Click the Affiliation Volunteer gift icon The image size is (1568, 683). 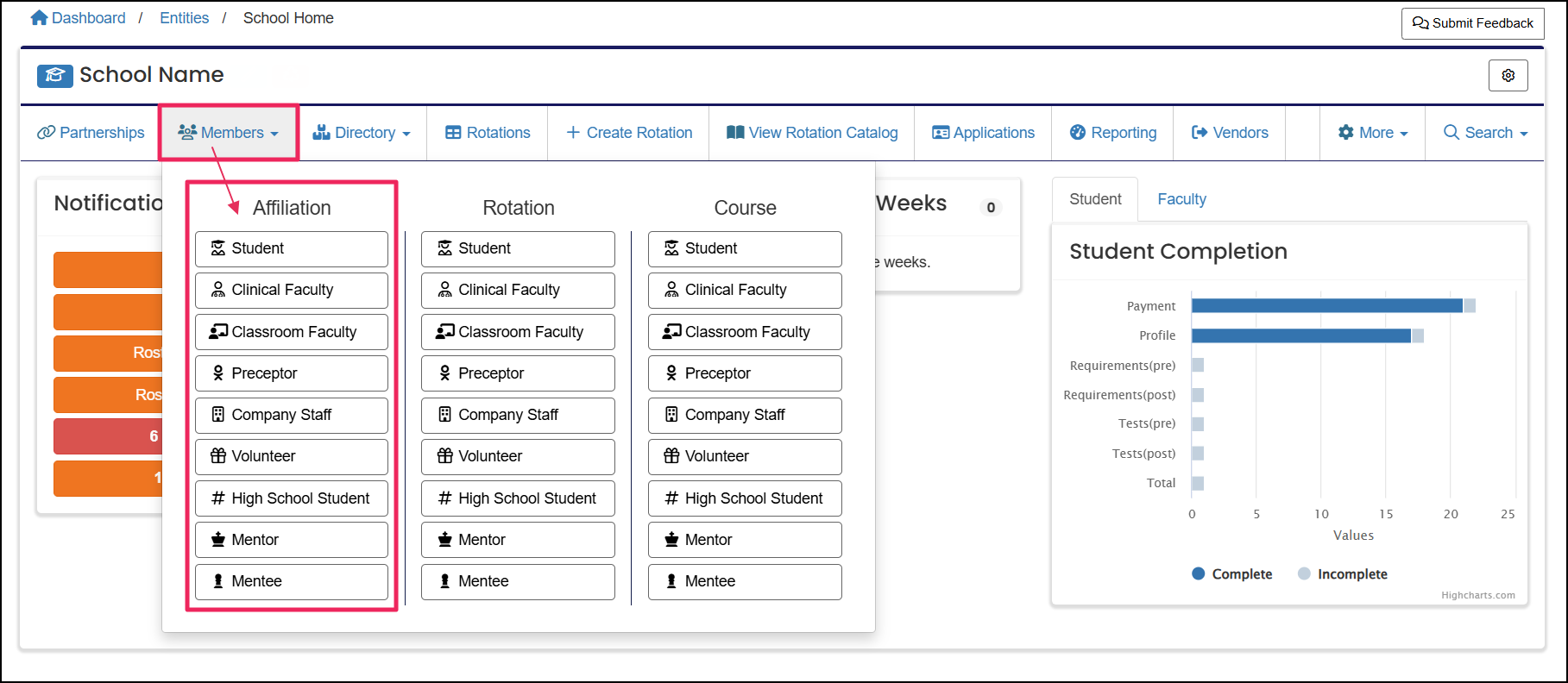[218, 456]
